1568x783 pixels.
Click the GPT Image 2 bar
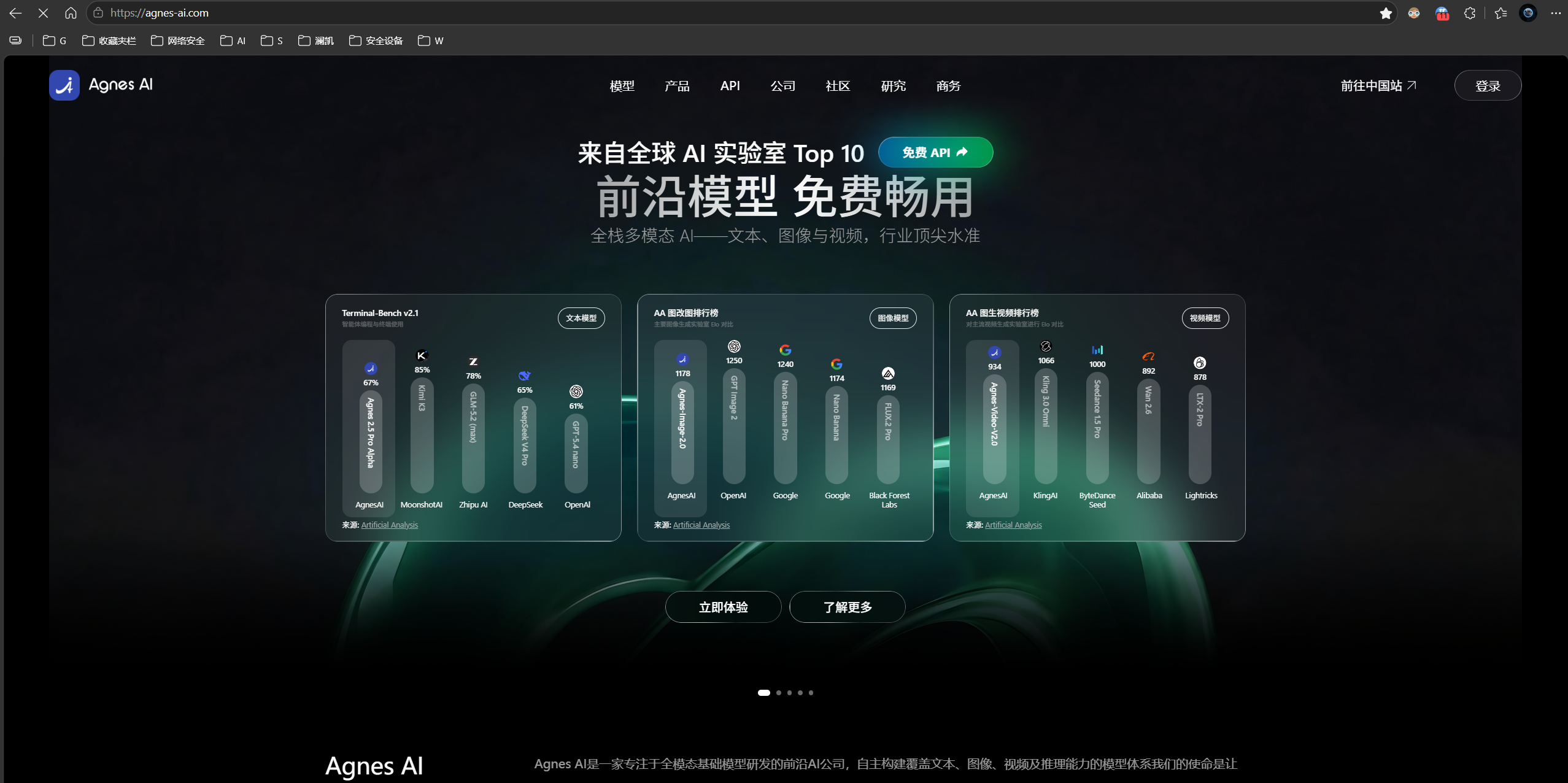pos(734,425)
